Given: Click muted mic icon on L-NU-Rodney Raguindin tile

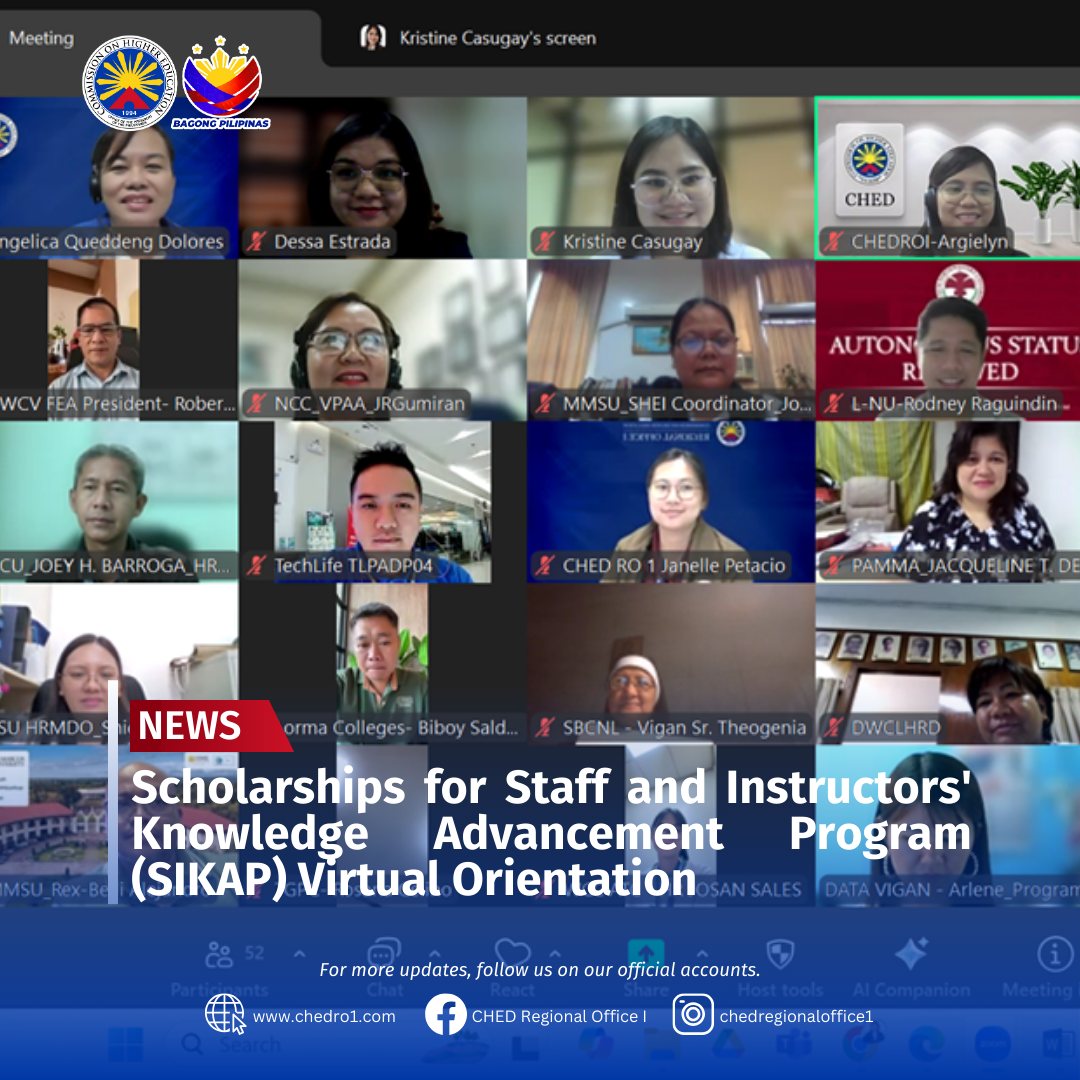Looking at the screenshot, I should click(x=834, y=403).
